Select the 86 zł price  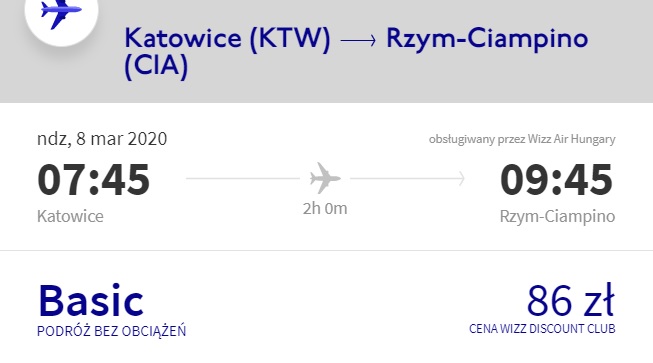pyautogui.click(x=571, y=300)
